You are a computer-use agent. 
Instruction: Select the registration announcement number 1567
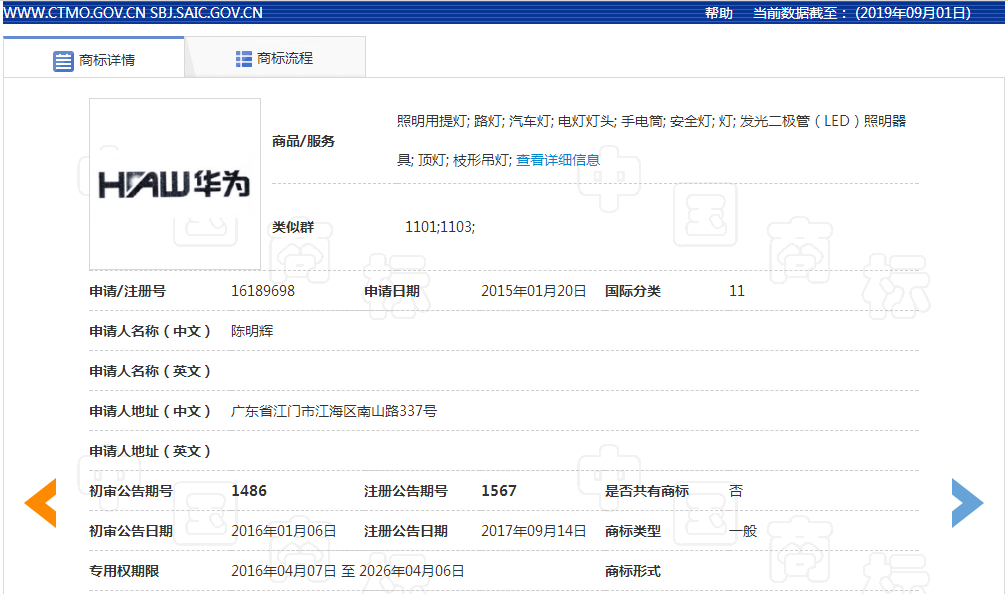499,491
